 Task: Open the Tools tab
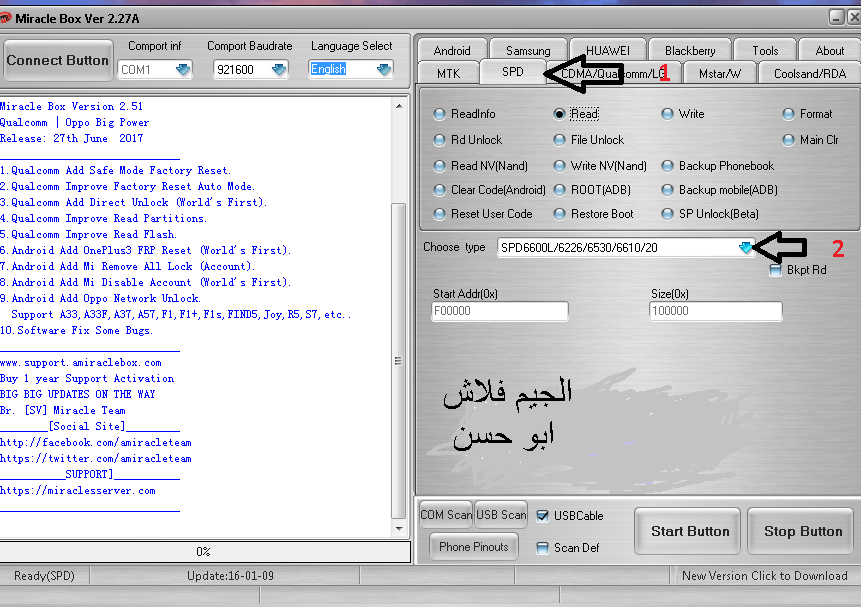[x=765, y=51]
